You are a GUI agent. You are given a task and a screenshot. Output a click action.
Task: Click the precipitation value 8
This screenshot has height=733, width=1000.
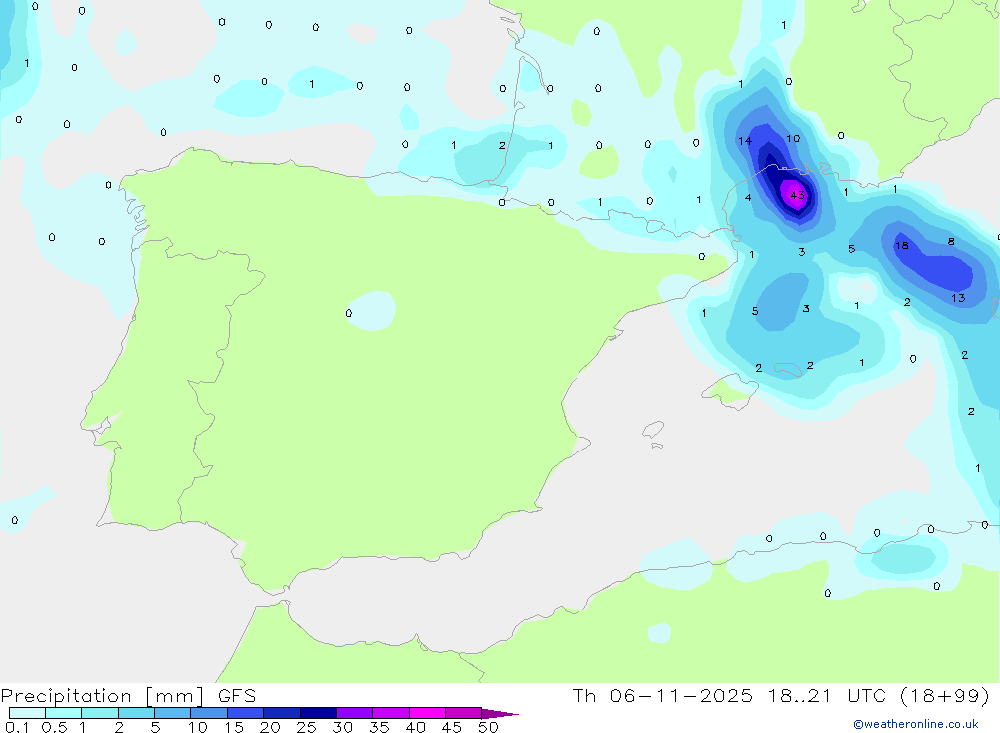coord(951,242)
